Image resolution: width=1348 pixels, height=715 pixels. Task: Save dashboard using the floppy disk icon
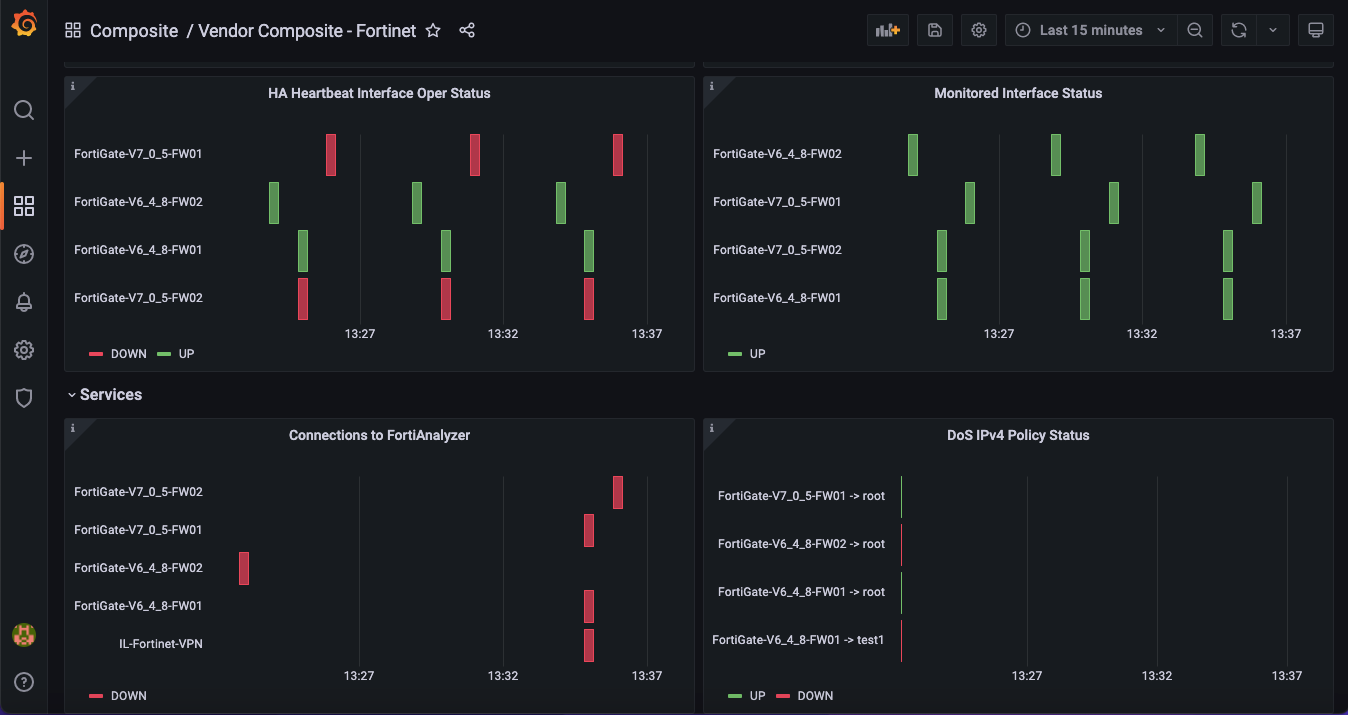coord(935,30)
